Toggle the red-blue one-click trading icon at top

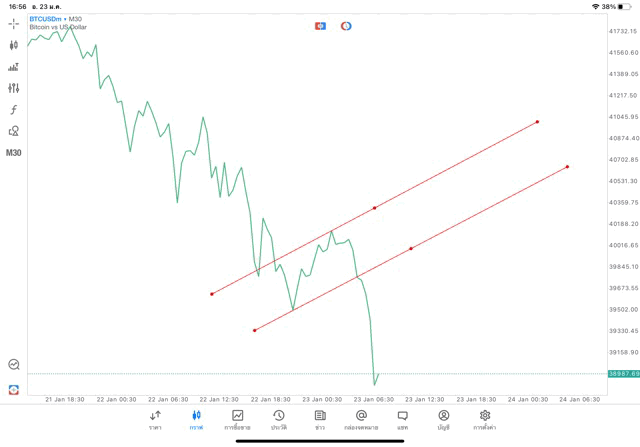(320, 25)
